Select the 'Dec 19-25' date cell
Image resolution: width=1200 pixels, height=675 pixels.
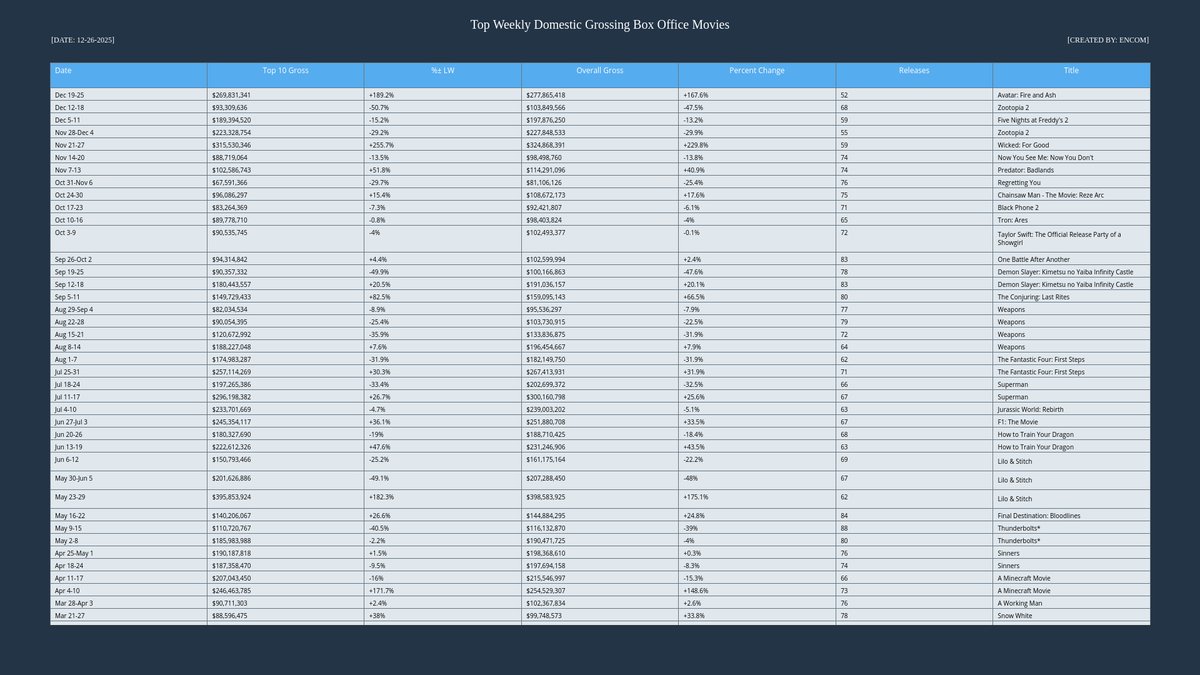[129, 95]
